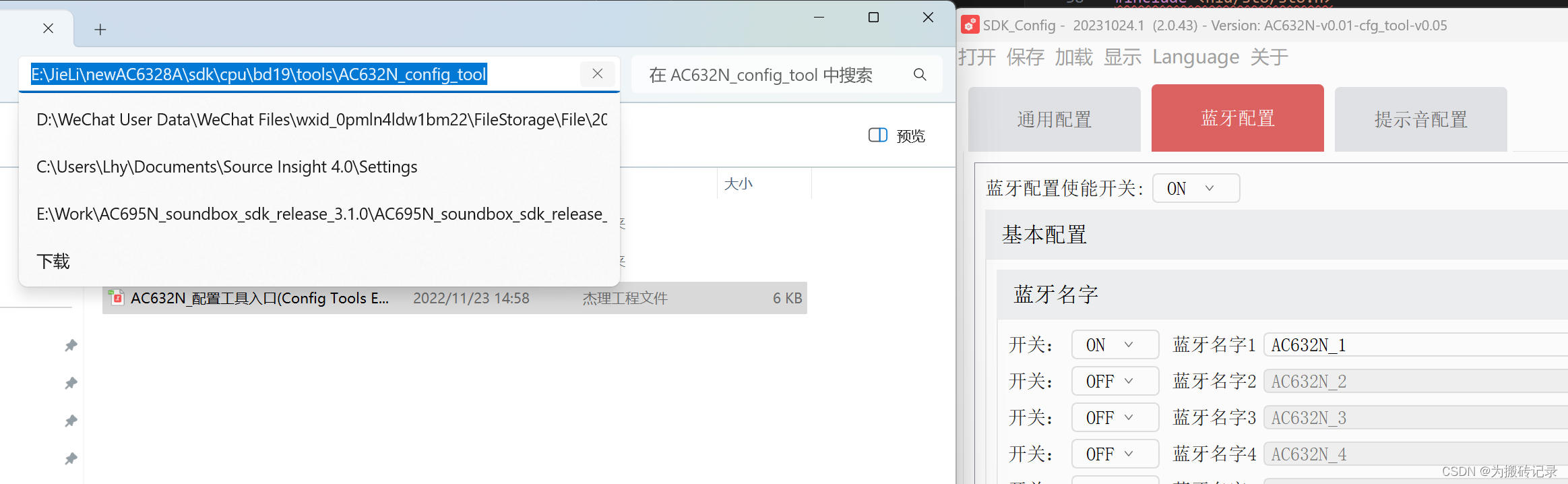Viewport: 1568px width, 484px height.
Task: Open a new Explorer tab with plus
Action: [100, 30]
